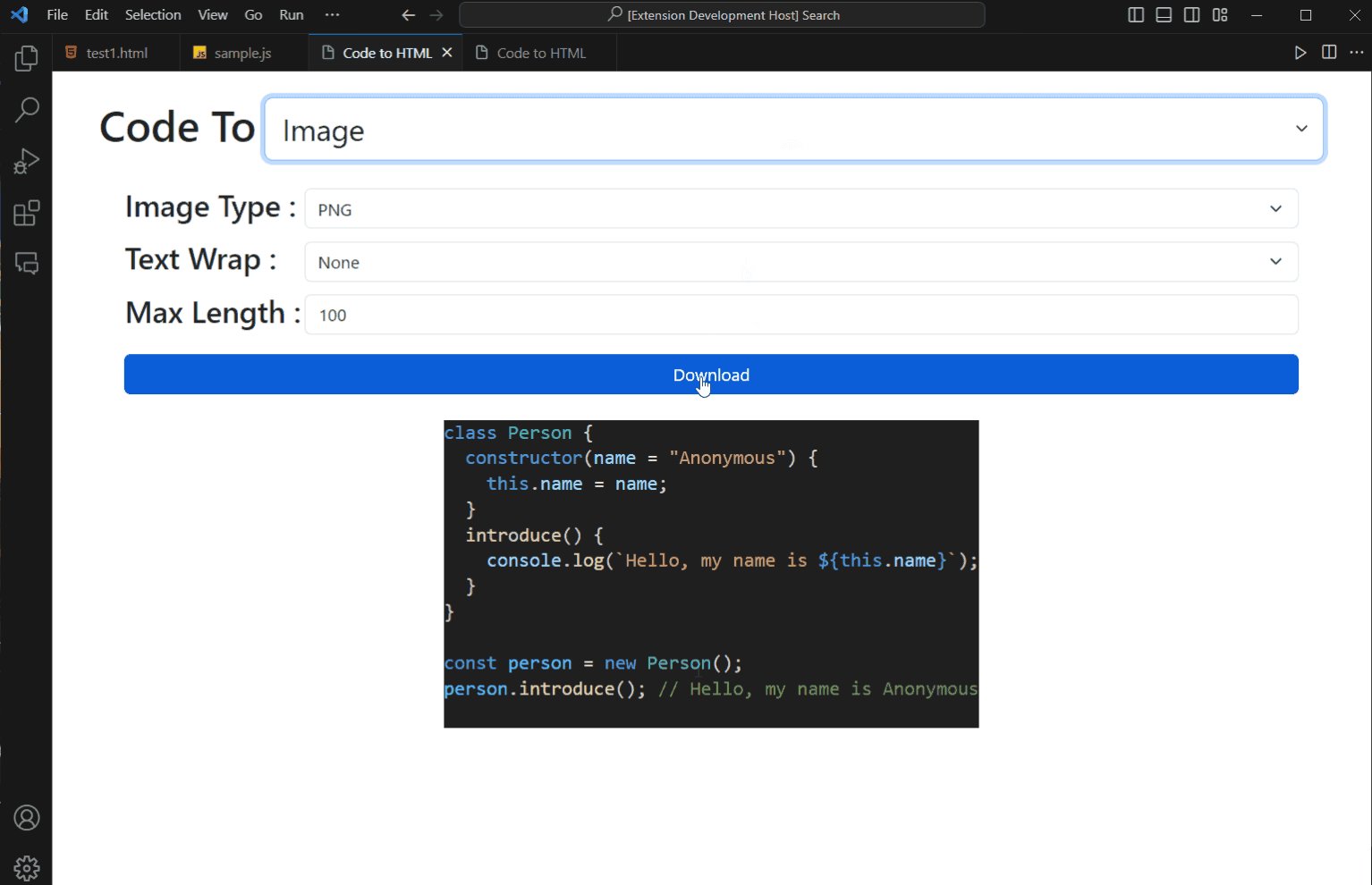Click the test1.html file icon
Viewport: 1372px width, 885px height.
[x=72, y=53]
